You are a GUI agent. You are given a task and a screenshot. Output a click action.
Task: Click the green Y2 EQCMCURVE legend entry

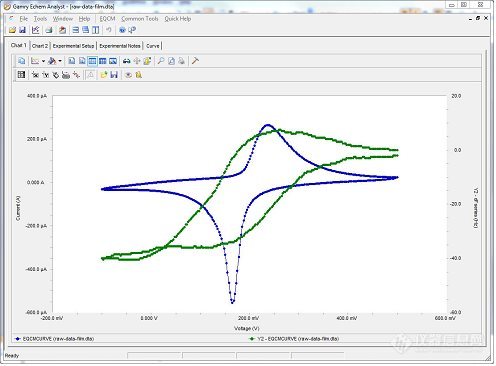[x=295, y=339]
